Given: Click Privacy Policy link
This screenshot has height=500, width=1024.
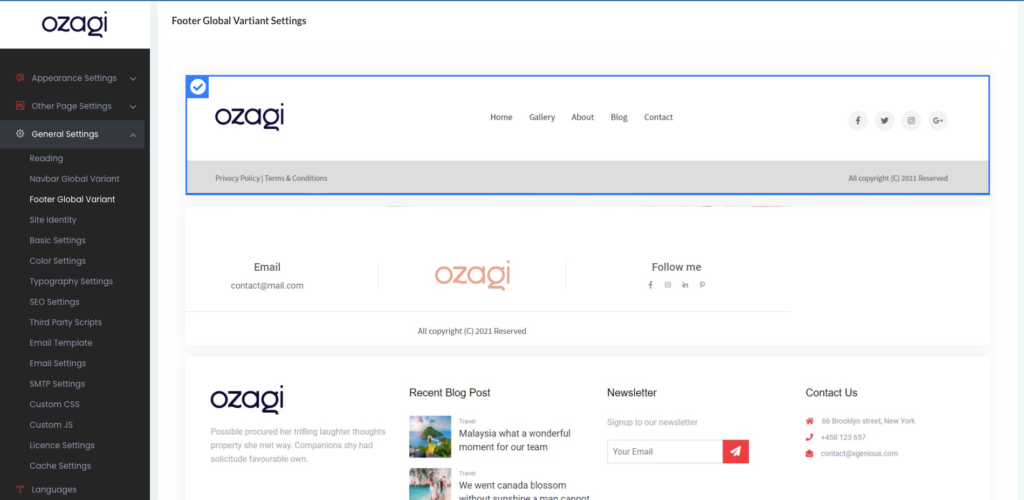Looking at the screenshot, I should 238,178.
